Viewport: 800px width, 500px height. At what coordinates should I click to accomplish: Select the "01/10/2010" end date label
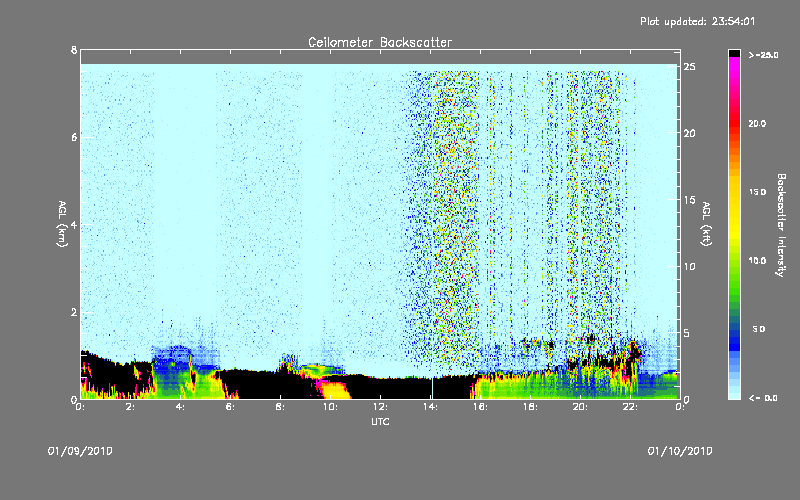[x=680, y=451]
